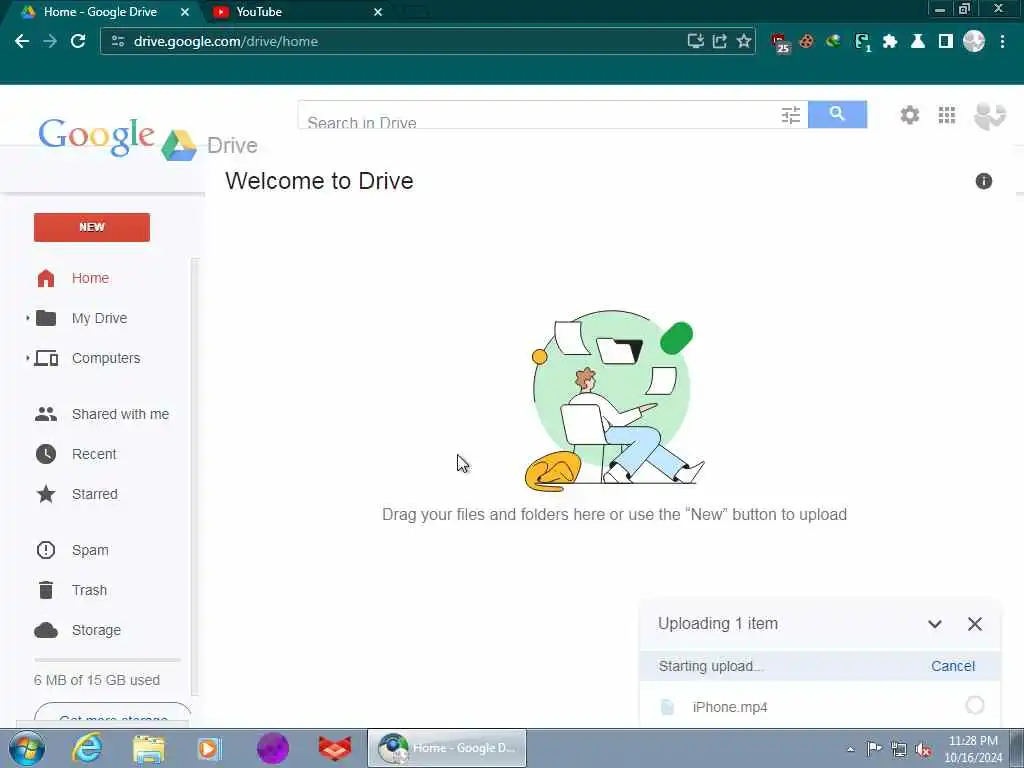1024x768 pixels.
Task: Open the cookie extension icon
Action: [x=807, y=42]
